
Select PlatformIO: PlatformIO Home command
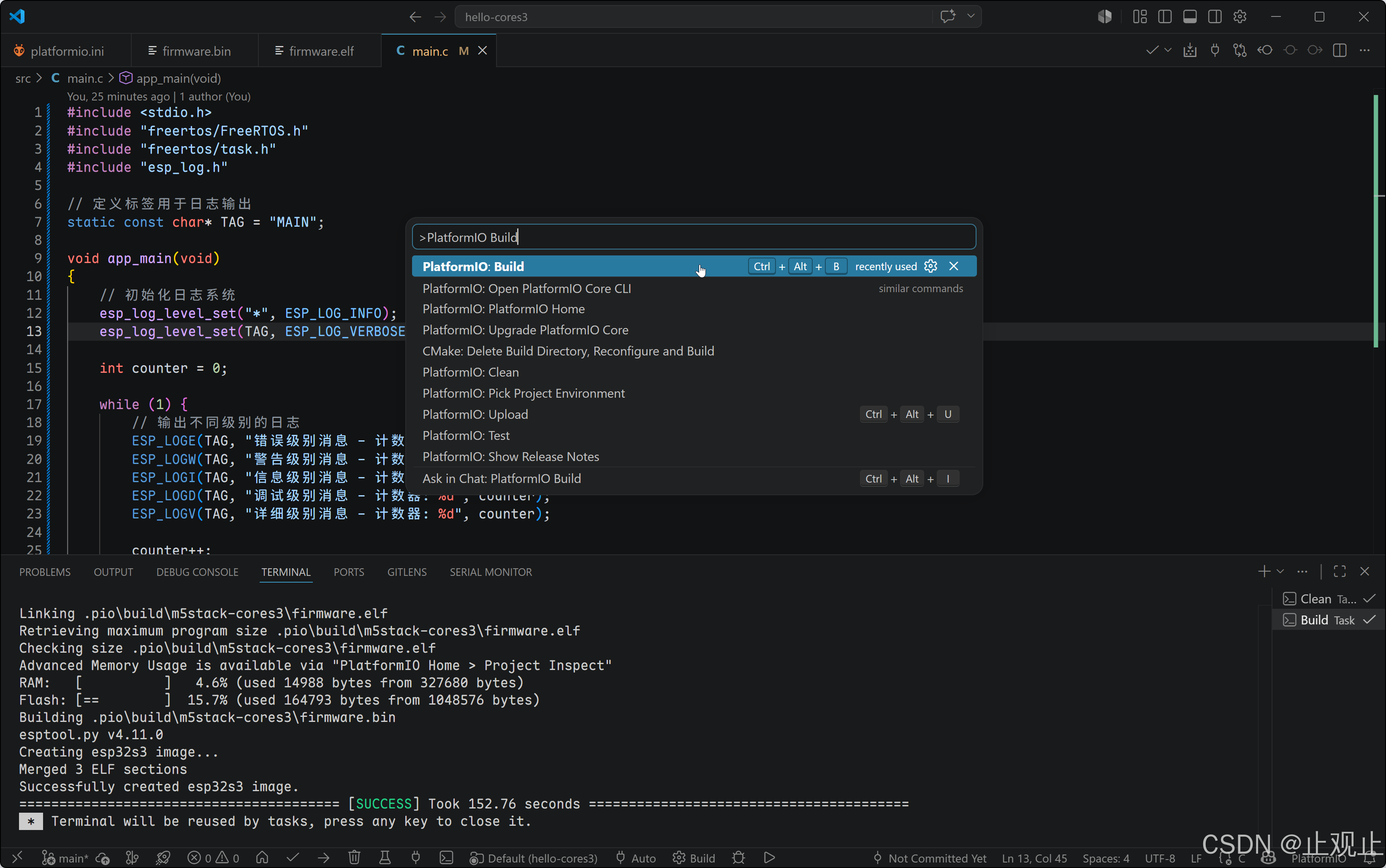tap(694, 309)
